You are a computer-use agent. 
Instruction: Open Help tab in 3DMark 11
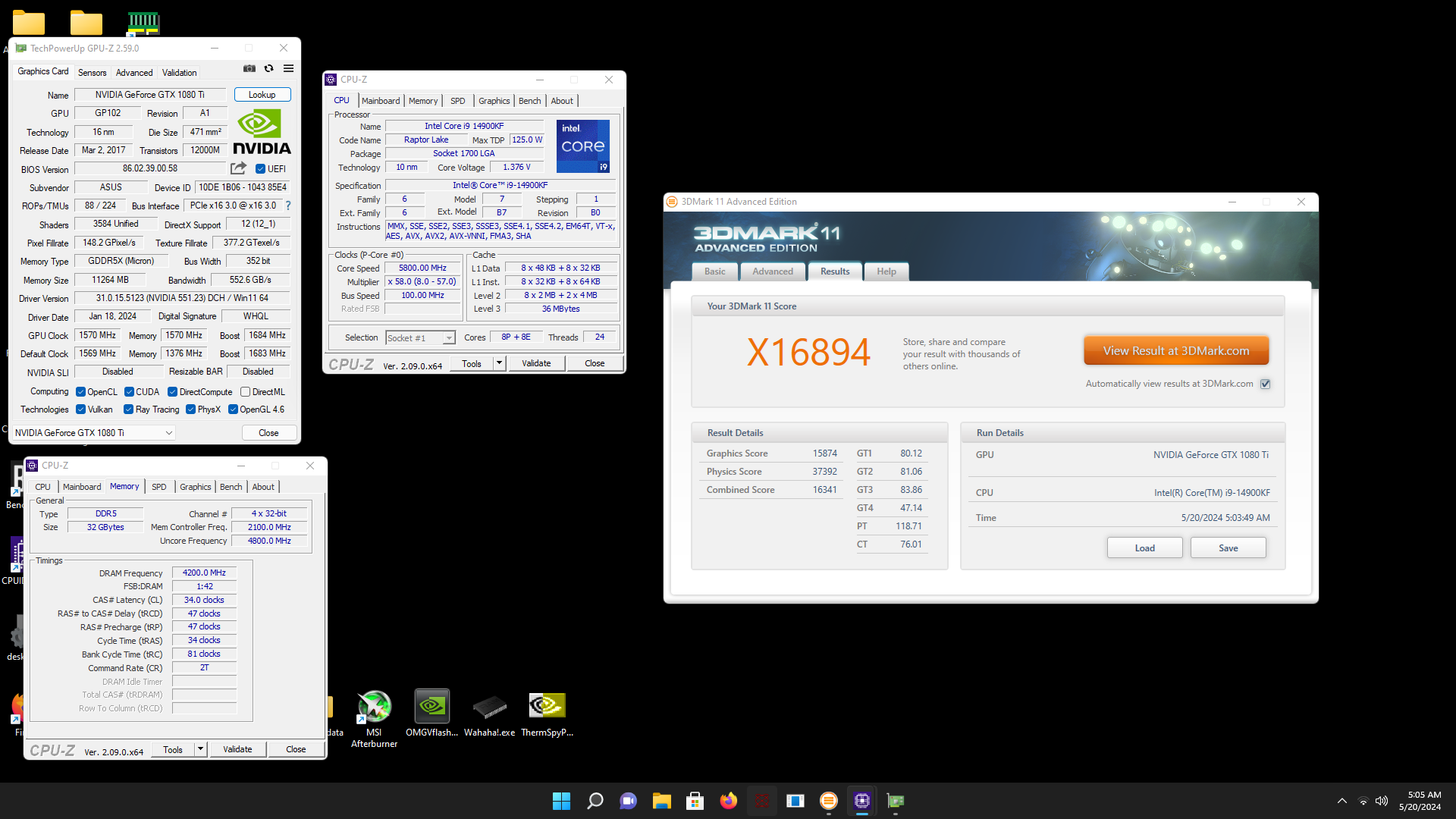click(x=886, y=271)
